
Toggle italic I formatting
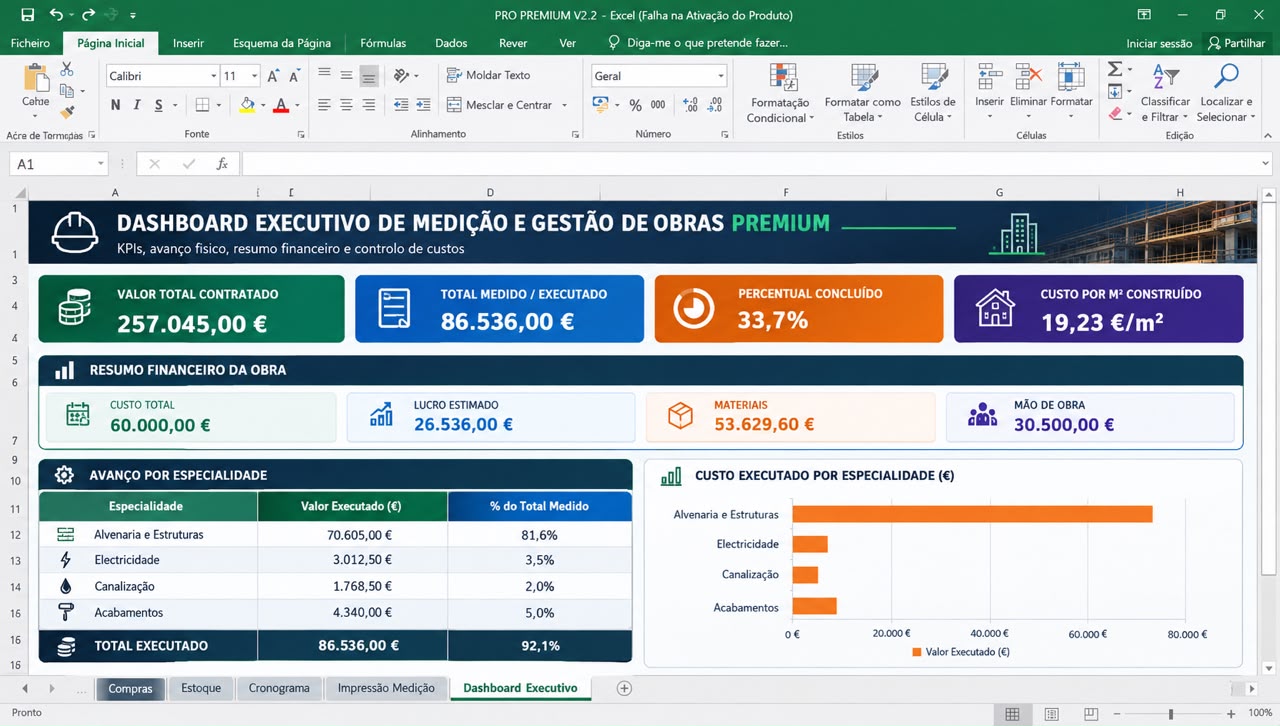pyautogui.click(x=137, y=105)
